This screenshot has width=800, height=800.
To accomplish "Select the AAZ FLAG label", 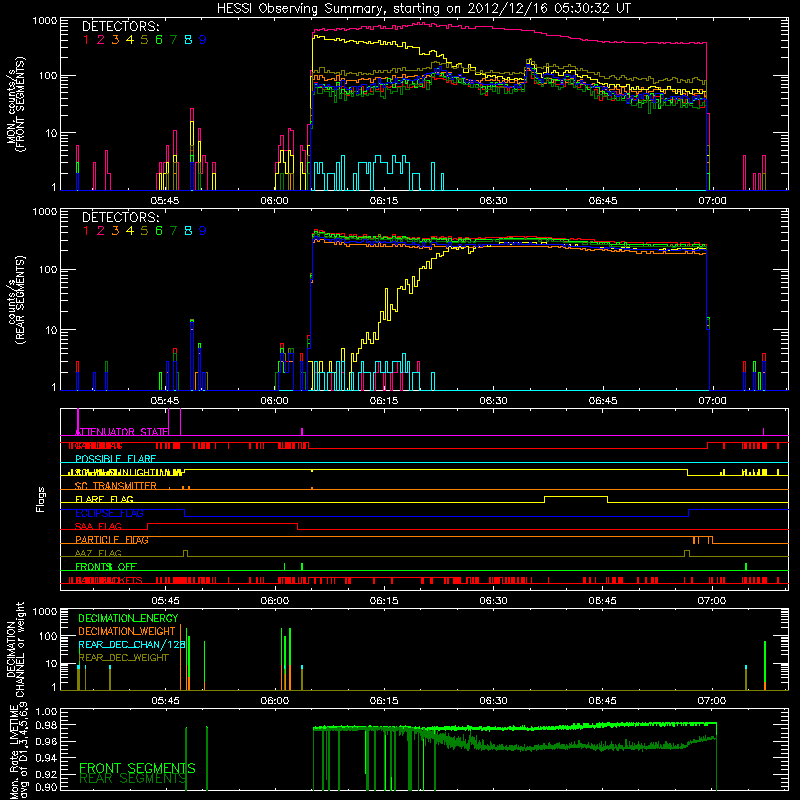I will [98, 553].
